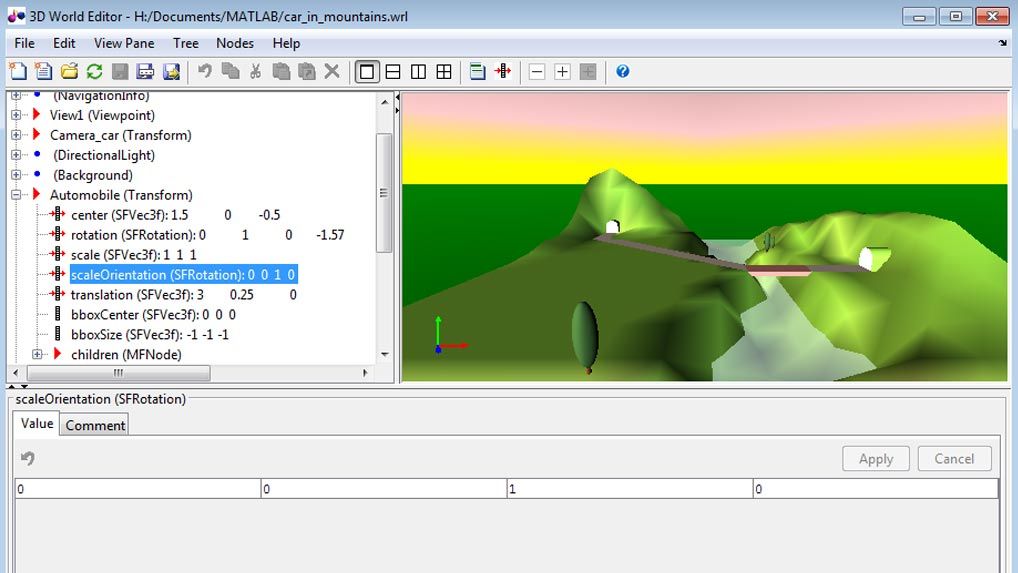1018x573 pixels.
Task: Expand the (DirectionalLight) node
Action: 16,155
